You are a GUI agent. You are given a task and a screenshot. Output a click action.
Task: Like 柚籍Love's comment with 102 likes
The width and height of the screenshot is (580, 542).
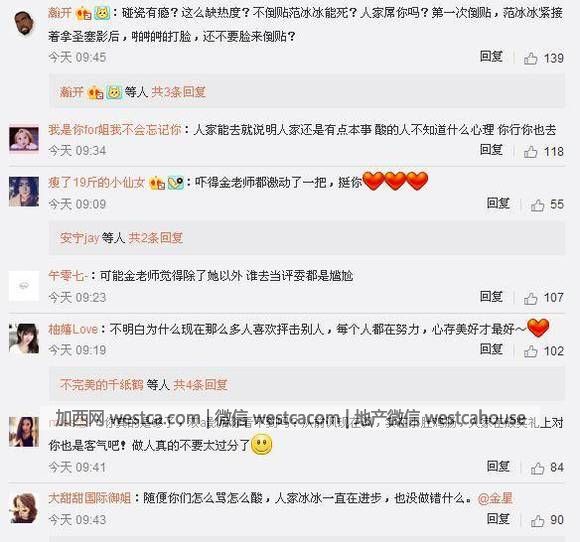pyautogui.click(x=530, y=351)
